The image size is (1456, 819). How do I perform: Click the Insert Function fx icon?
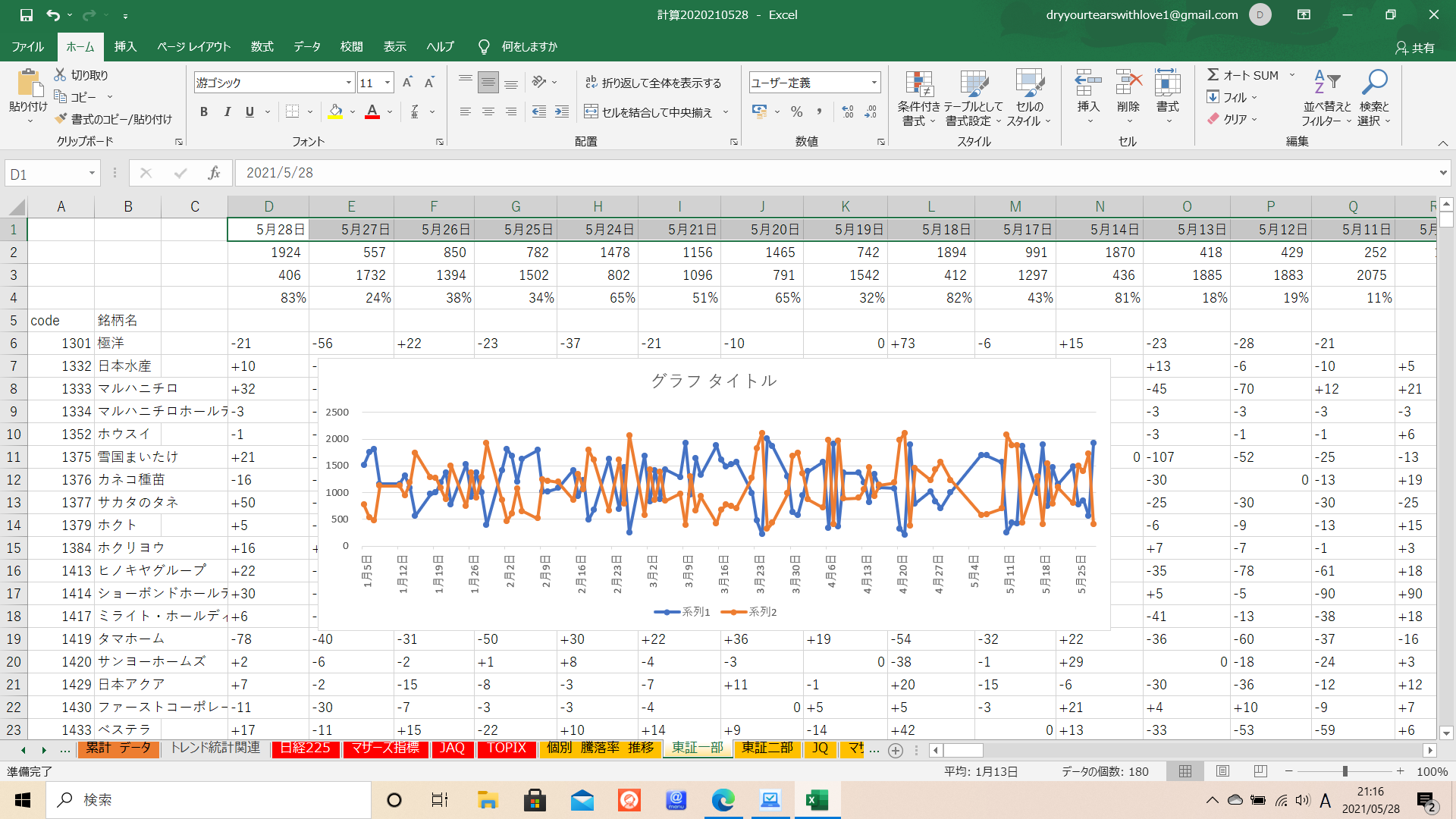pos(214,173)
